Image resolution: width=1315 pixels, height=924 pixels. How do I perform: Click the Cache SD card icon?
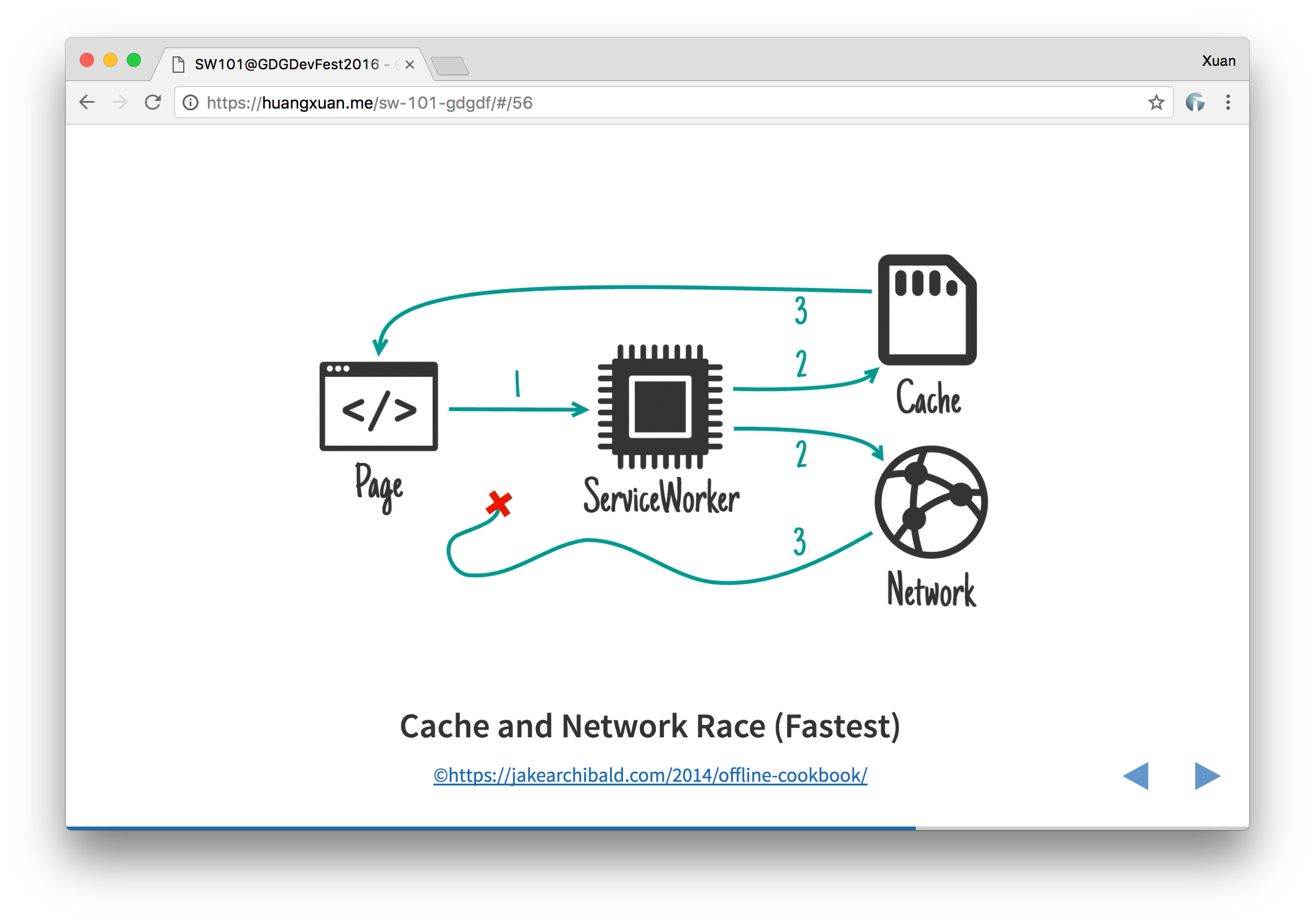(x=927, y=310)
